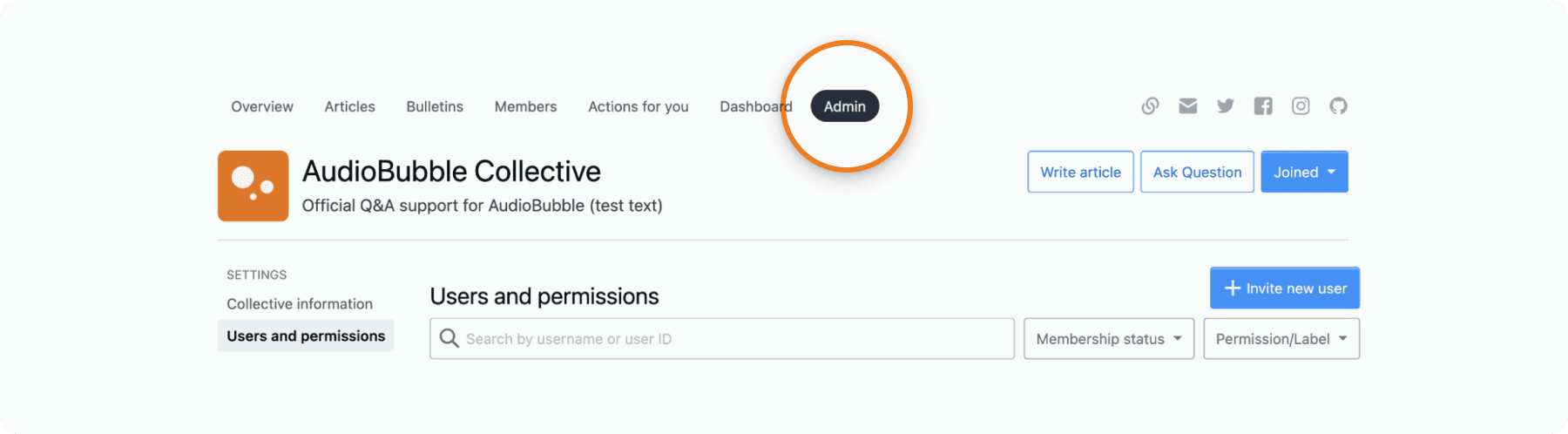Open the Articles tab
This screenshot has width=1568, height=434.
349,106
